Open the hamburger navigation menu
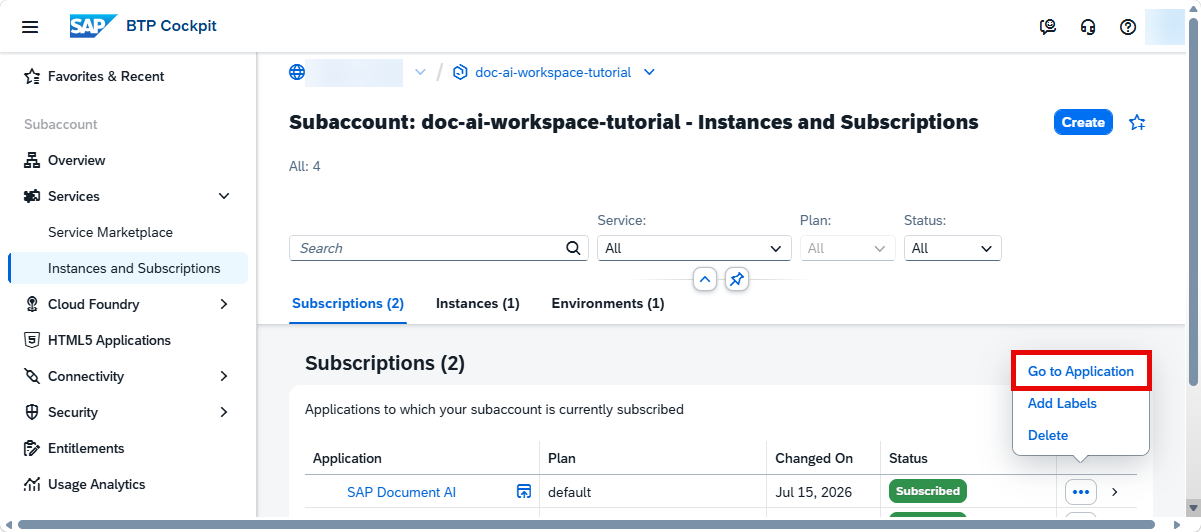 (30, 27)
